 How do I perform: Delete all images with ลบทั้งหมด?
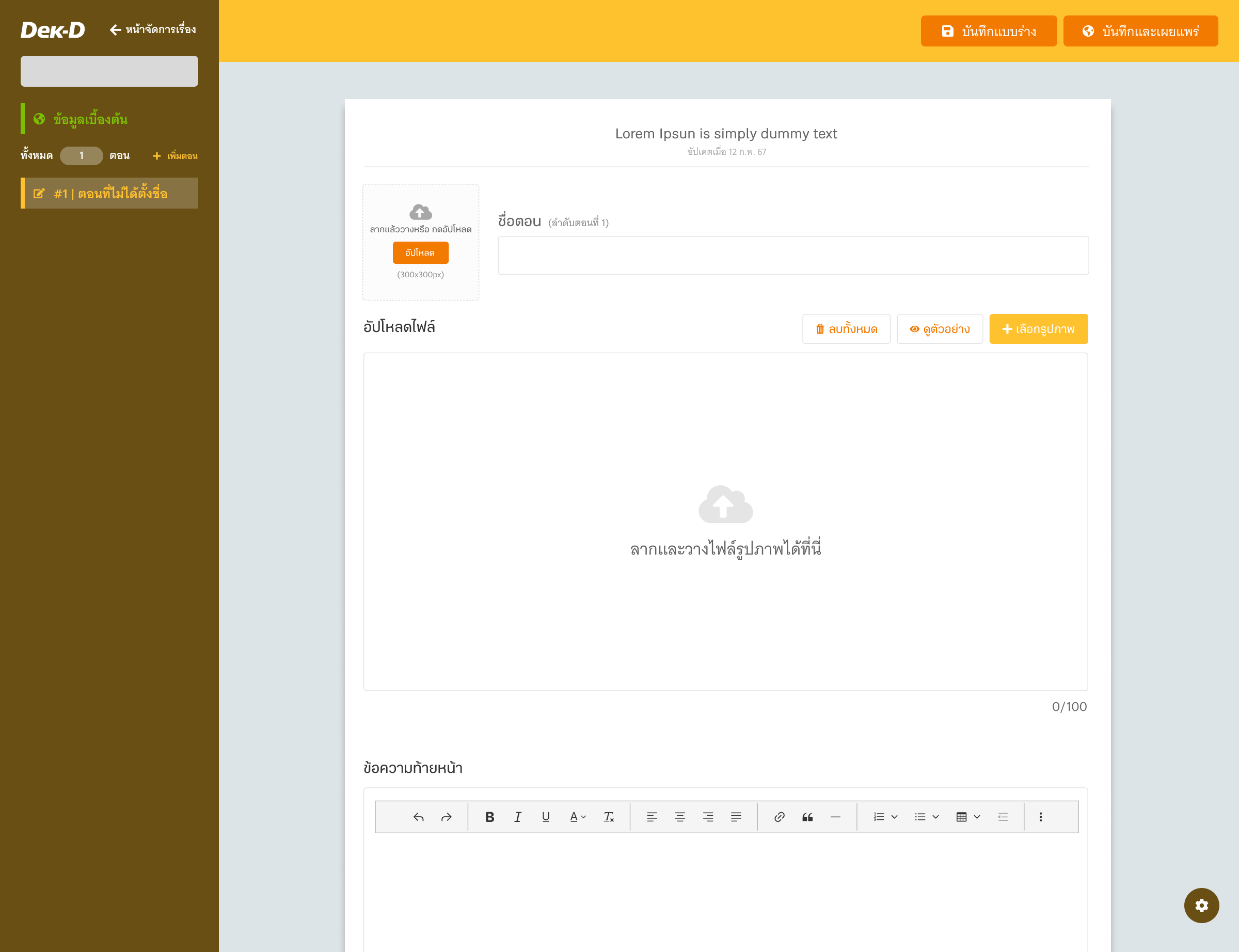pos(847,329)
